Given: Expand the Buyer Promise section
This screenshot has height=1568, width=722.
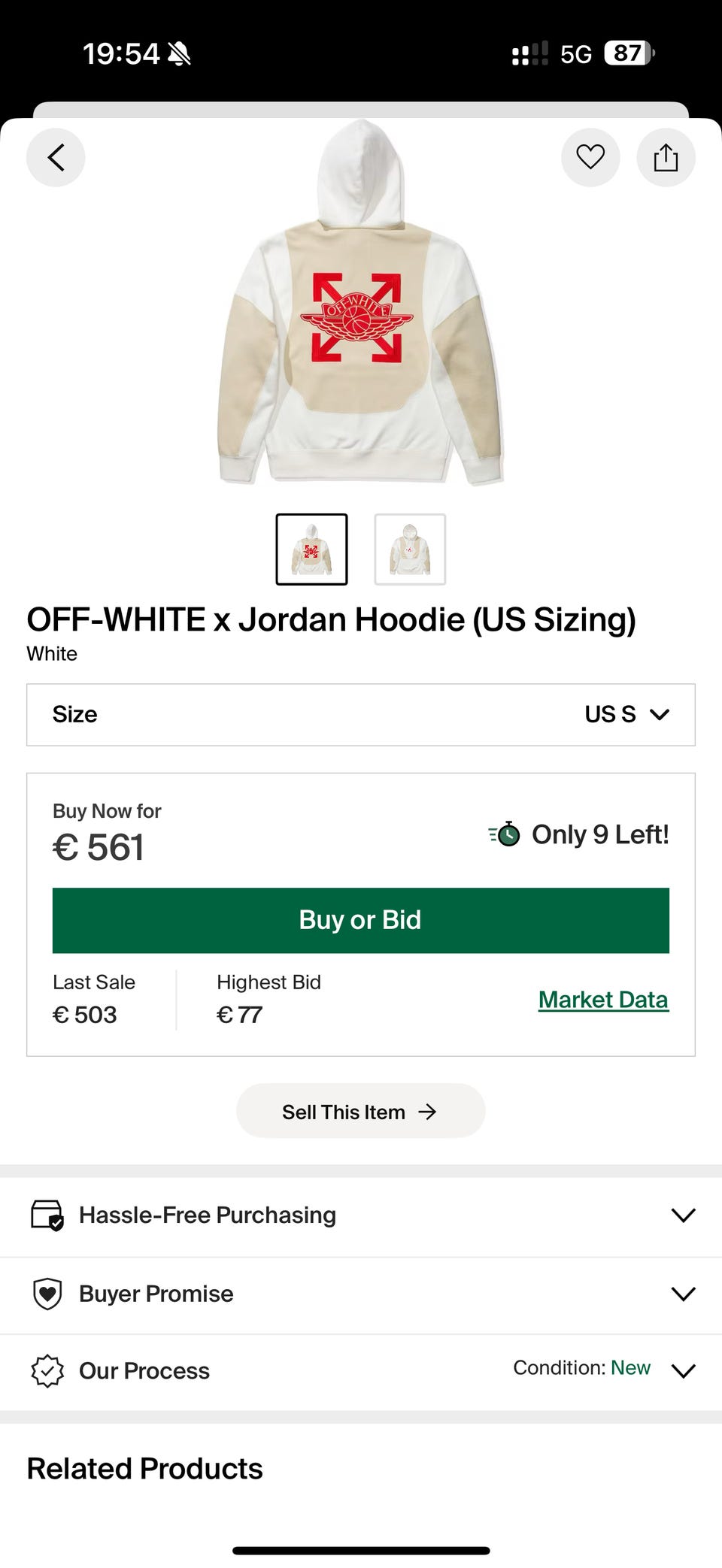Looking at the screenshot, I should 361,1294.
